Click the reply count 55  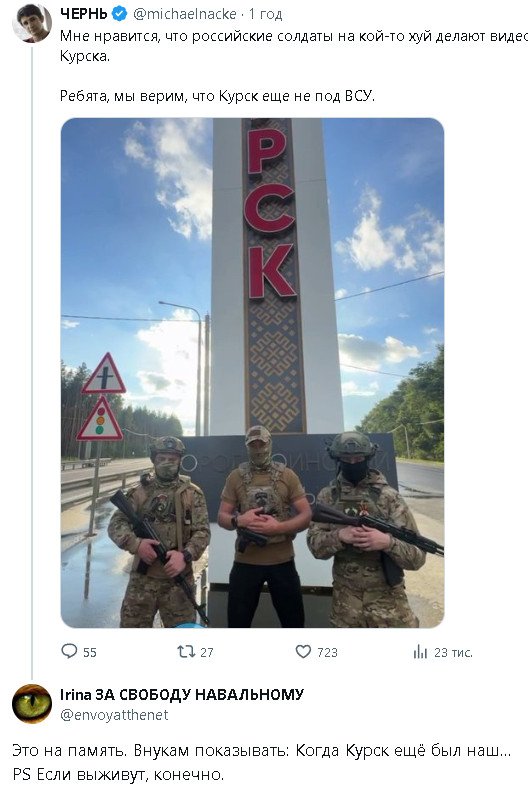(90, 653)
